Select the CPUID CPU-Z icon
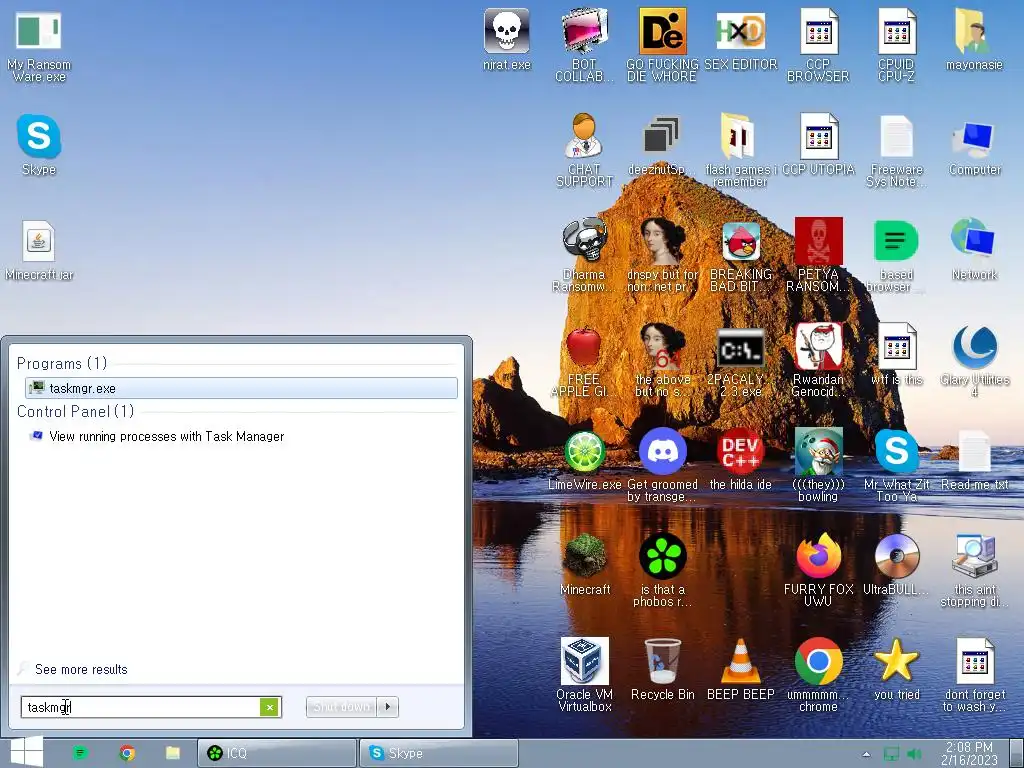 [x=896, y=46]
